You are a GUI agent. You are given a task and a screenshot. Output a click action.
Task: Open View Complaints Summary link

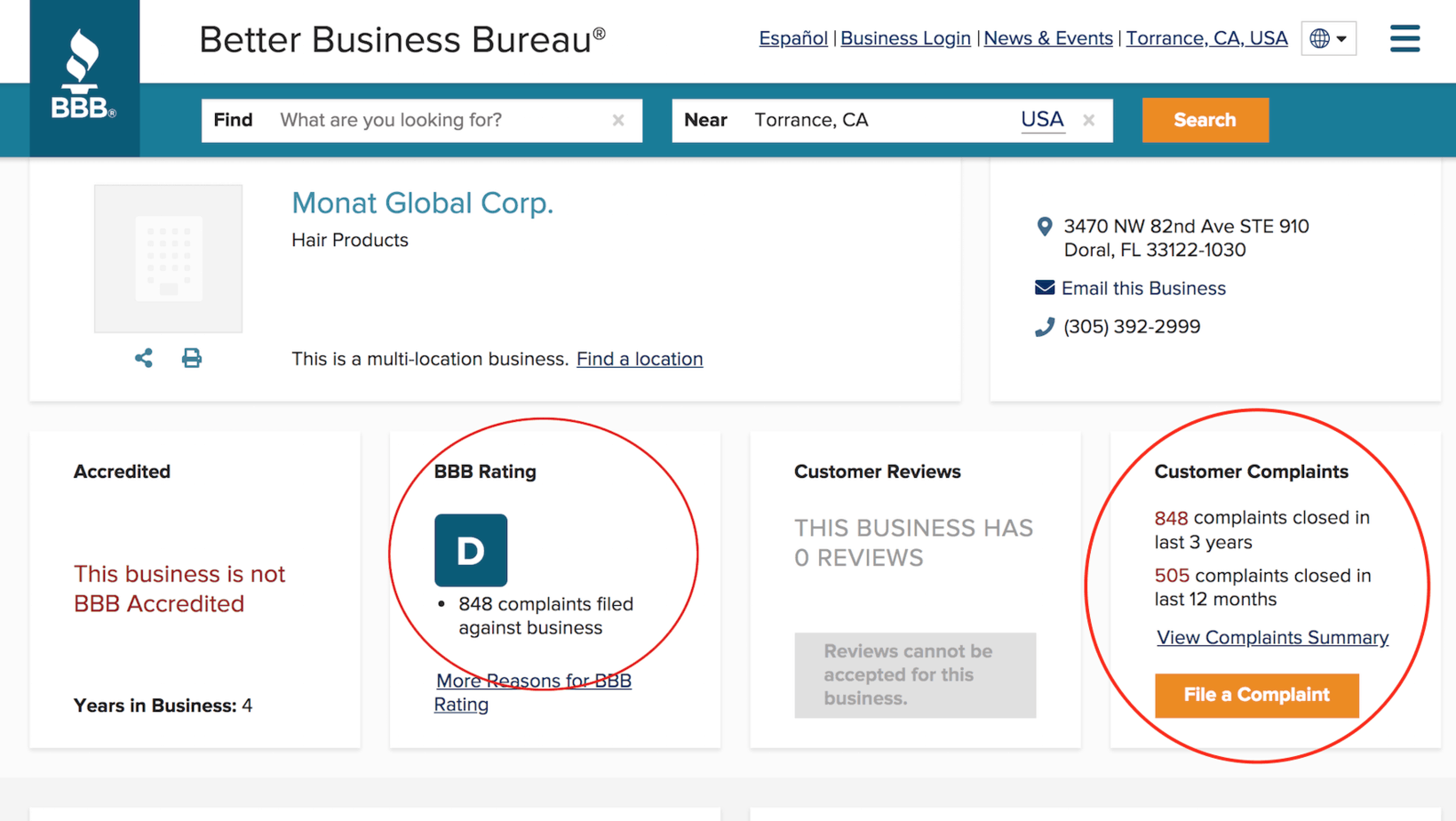1272,638
